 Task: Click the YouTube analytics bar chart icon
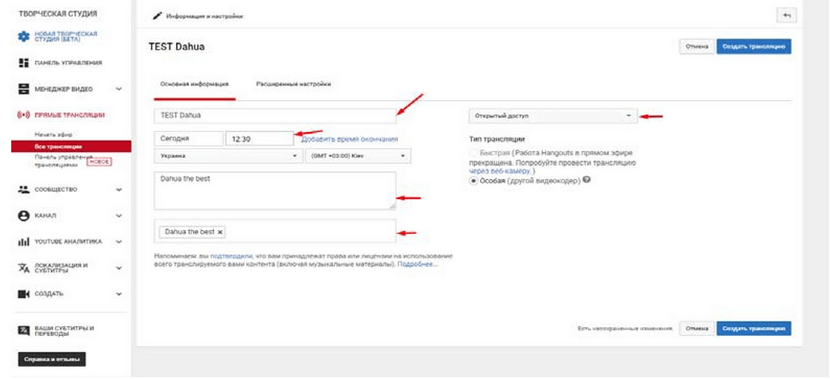(23, 242)
